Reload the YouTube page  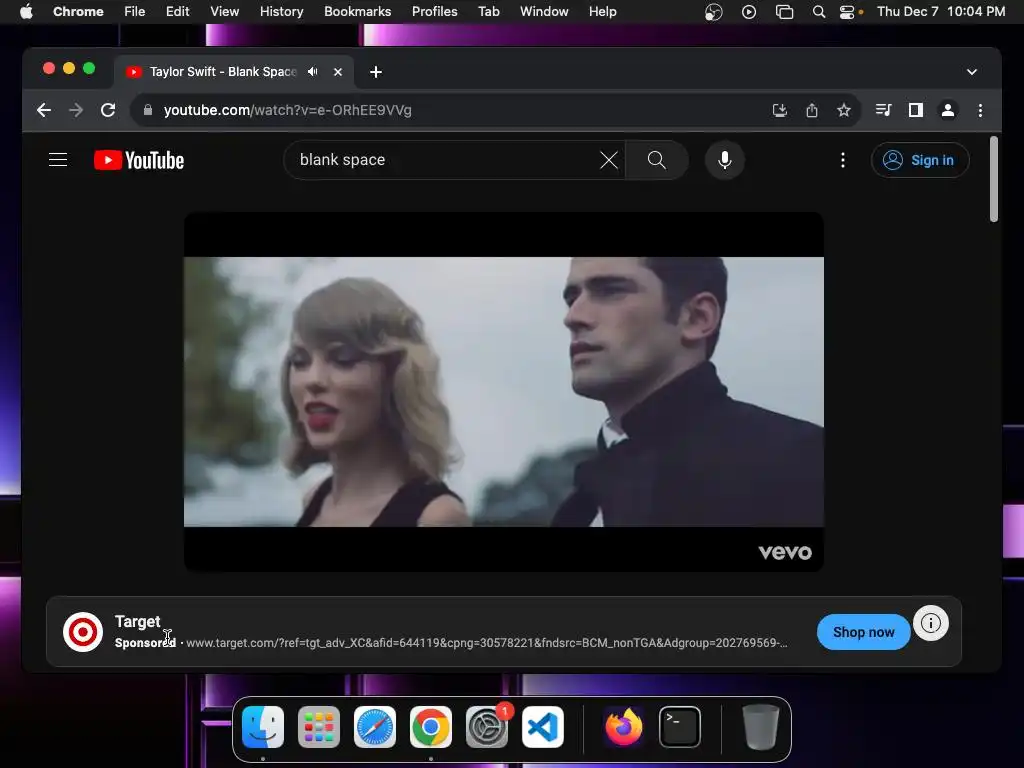[108, 110]
